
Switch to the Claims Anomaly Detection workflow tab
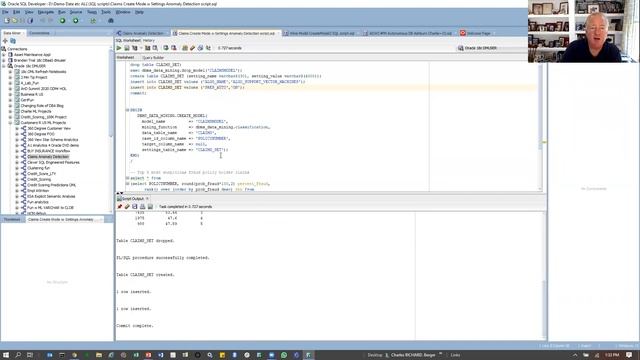[143, 33]
